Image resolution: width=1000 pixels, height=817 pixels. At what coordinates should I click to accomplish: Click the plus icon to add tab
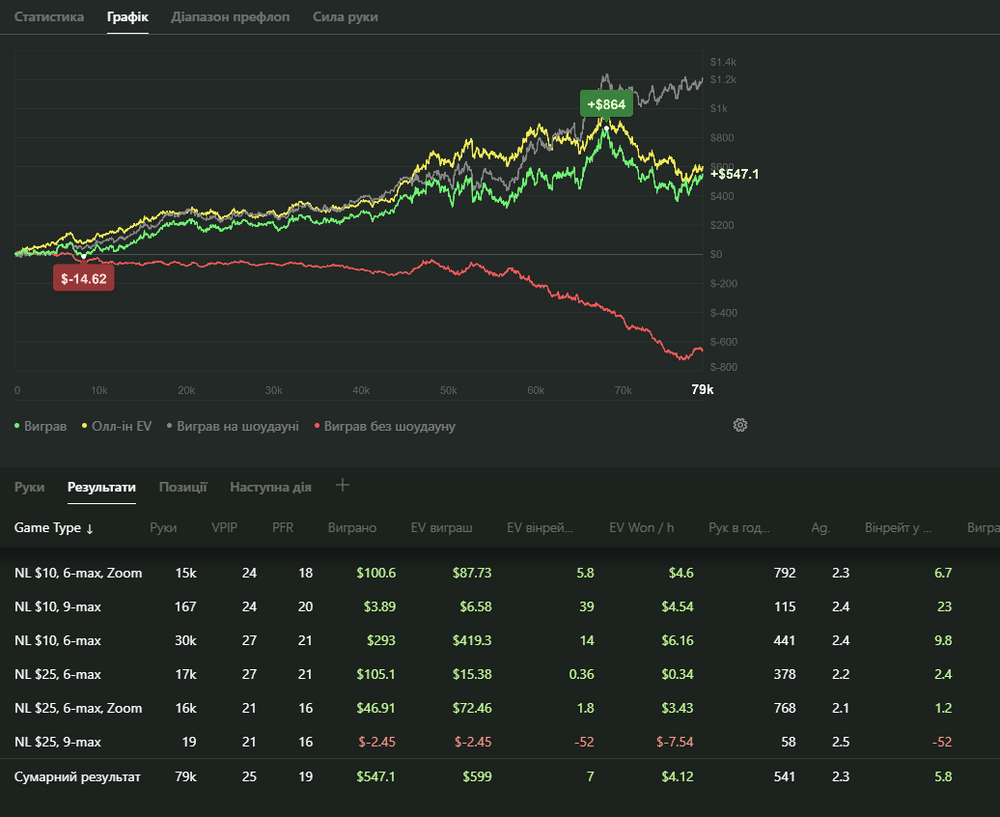click(342, 486)
